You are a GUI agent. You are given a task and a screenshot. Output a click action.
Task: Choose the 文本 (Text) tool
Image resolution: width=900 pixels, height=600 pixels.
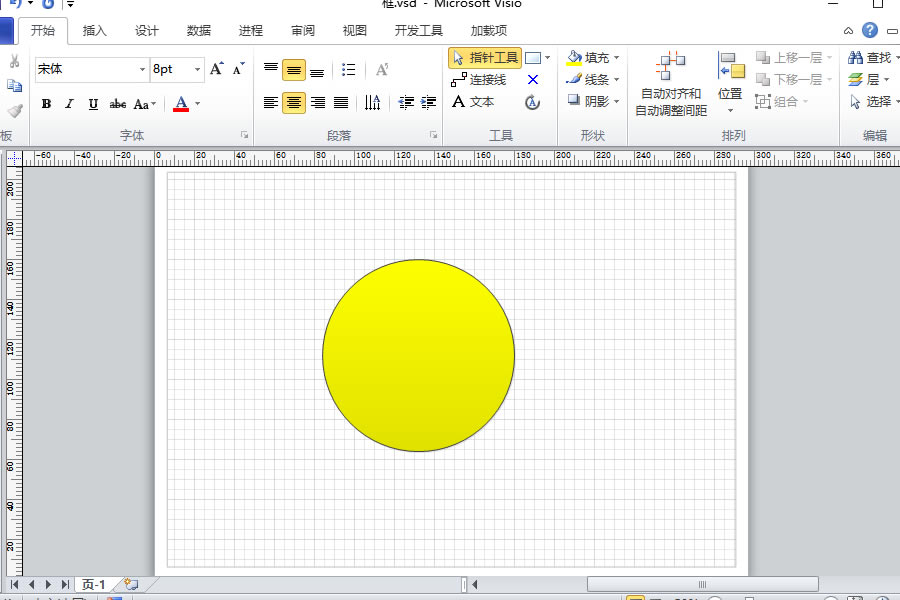coord(477,101)
